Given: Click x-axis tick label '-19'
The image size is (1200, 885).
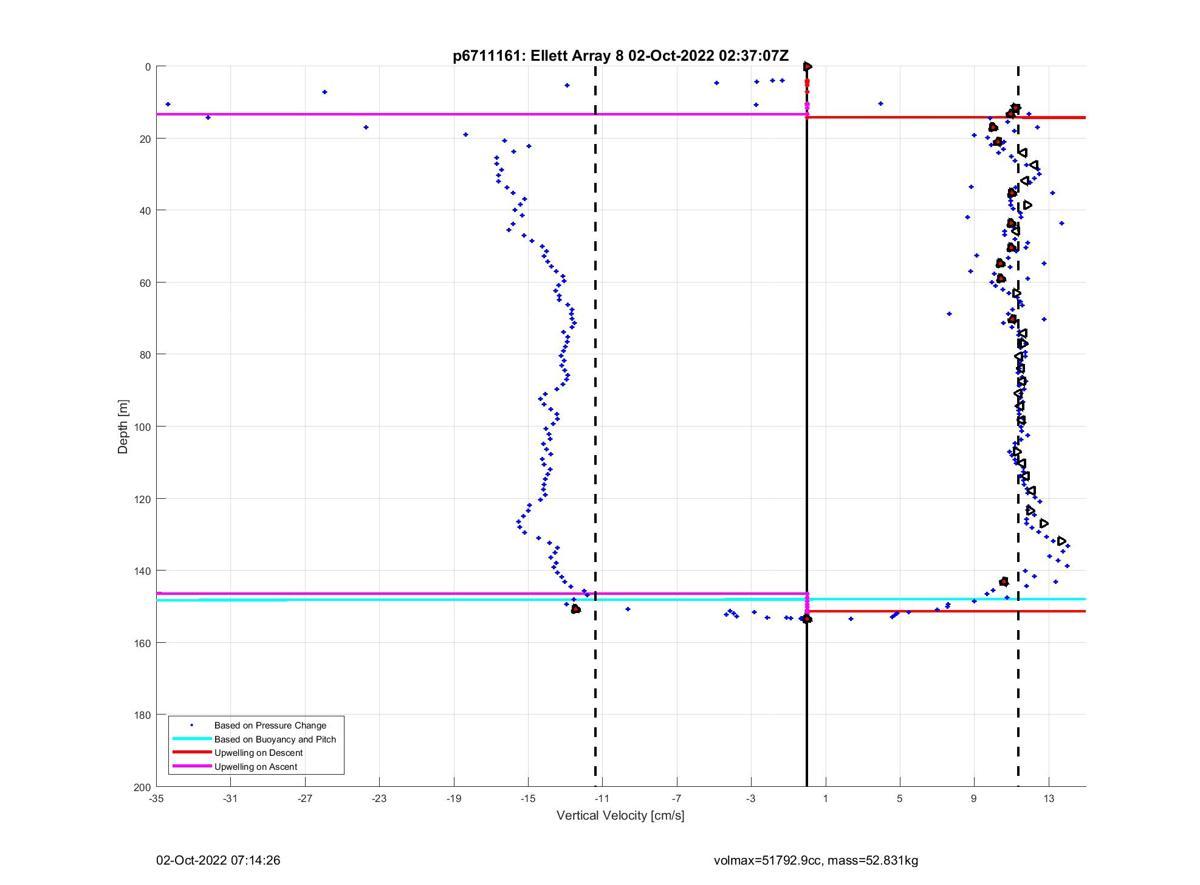Looking at the screenshot, I should 454,798.
